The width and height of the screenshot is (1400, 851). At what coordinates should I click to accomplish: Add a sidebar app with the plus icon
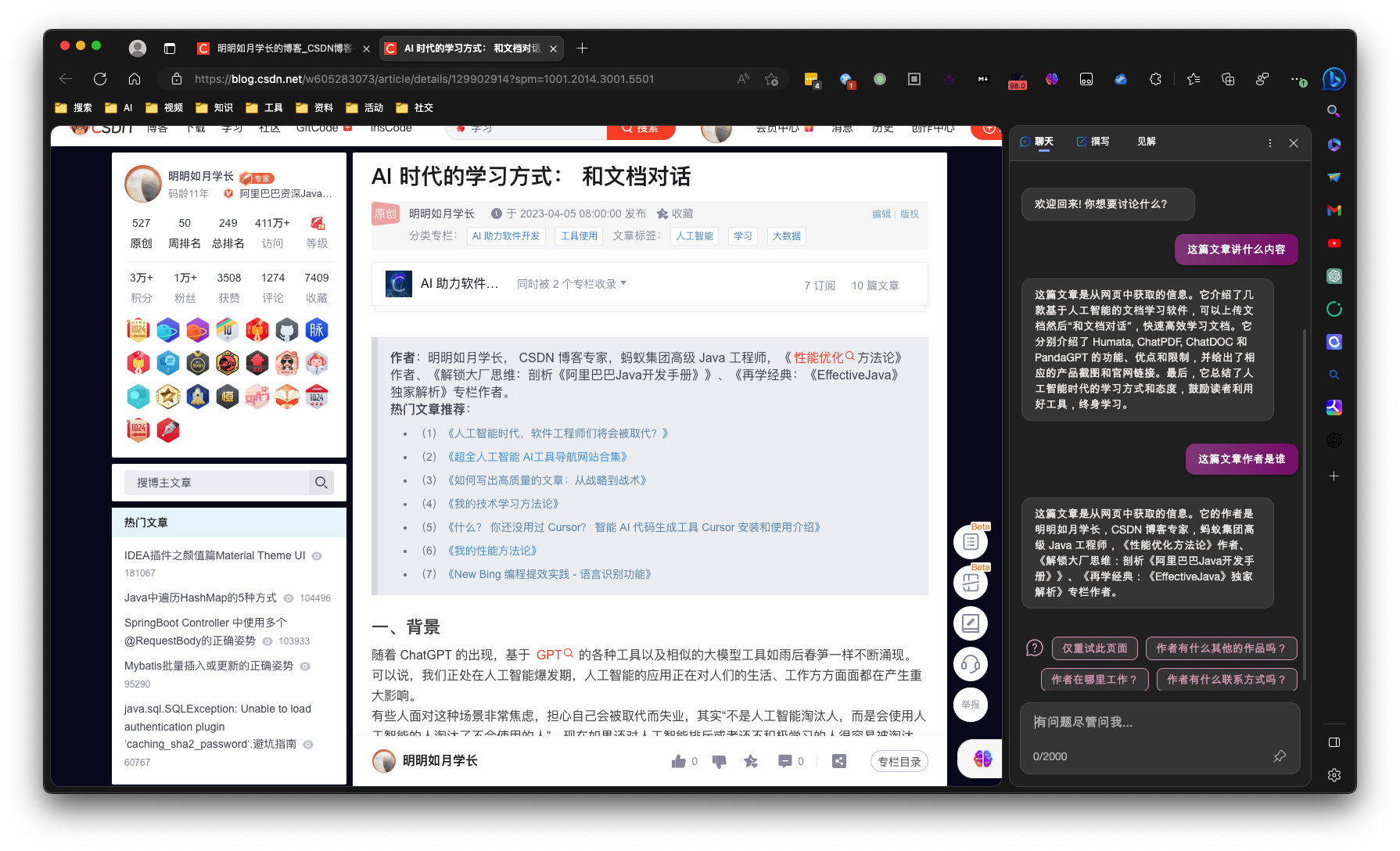1334,476
